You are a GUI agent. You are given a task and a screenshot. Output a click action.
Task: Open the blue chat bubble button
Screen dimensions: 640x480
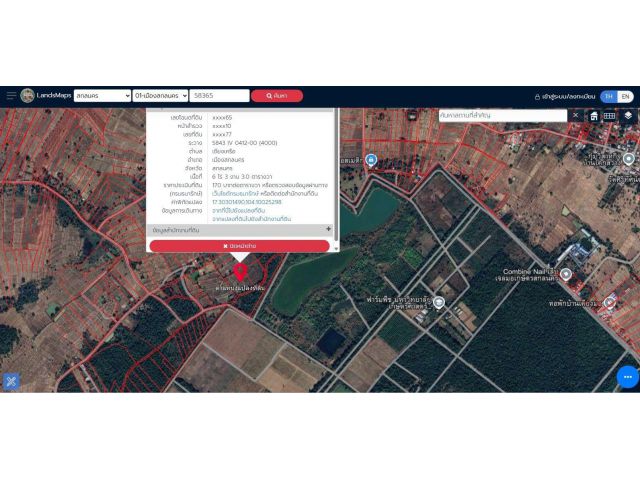pyautogui.click(x=628, y=377)
